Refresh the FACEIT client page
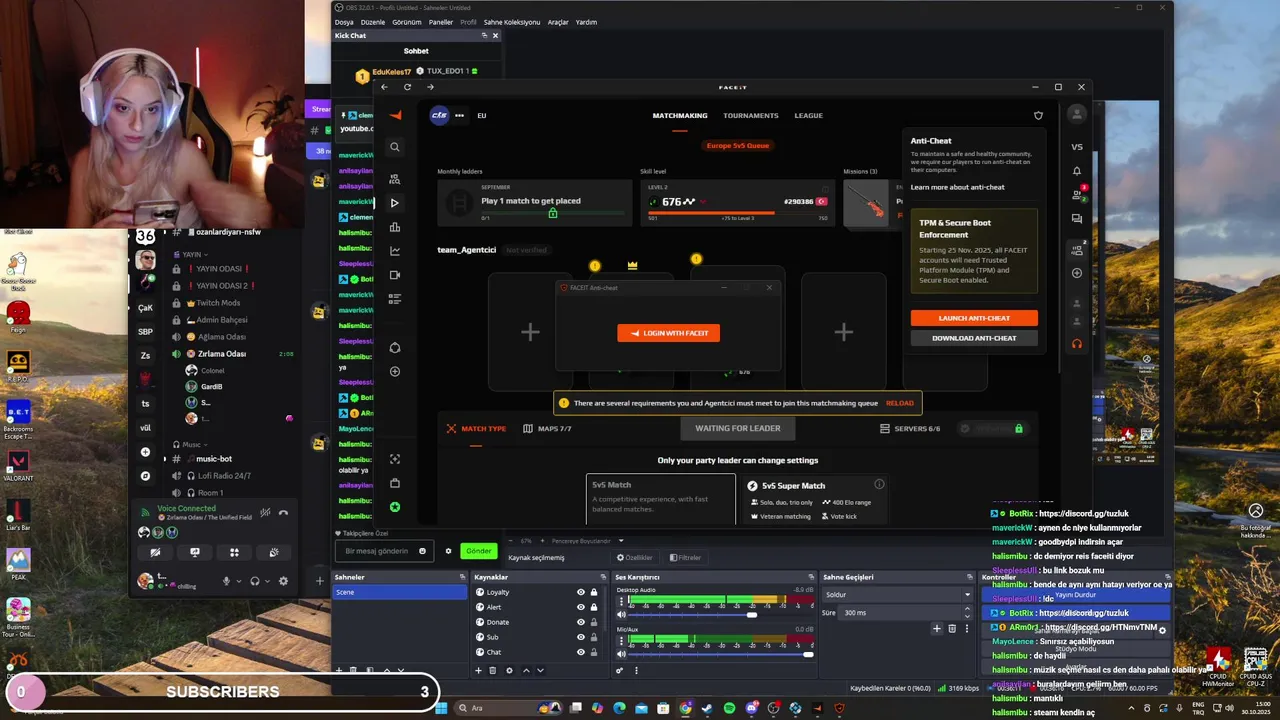This screenshot has width=1280, height=720. pos(407,87)
